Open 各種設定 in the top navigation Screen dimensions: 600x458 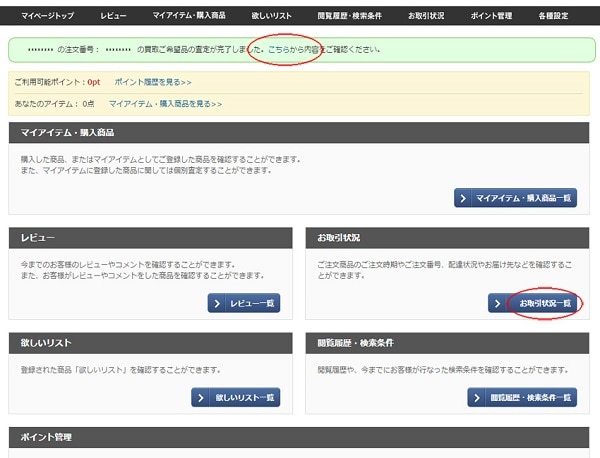click(553, 16)
